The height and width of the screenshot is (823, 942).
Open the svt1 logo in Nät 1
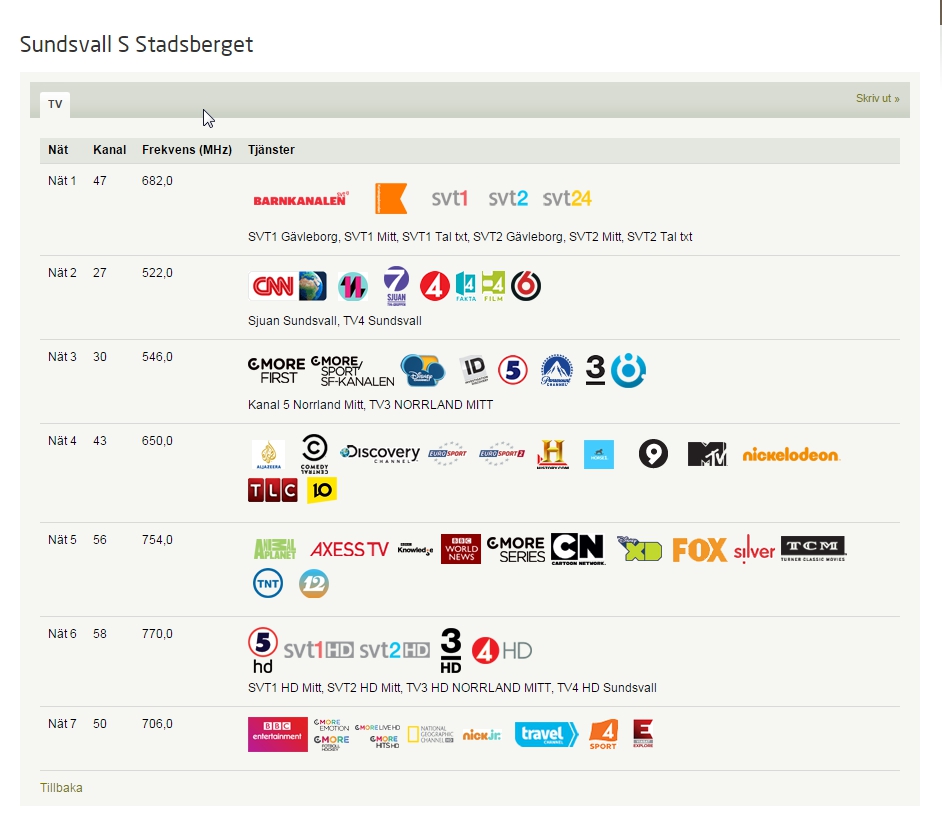(x=449, y=198)
